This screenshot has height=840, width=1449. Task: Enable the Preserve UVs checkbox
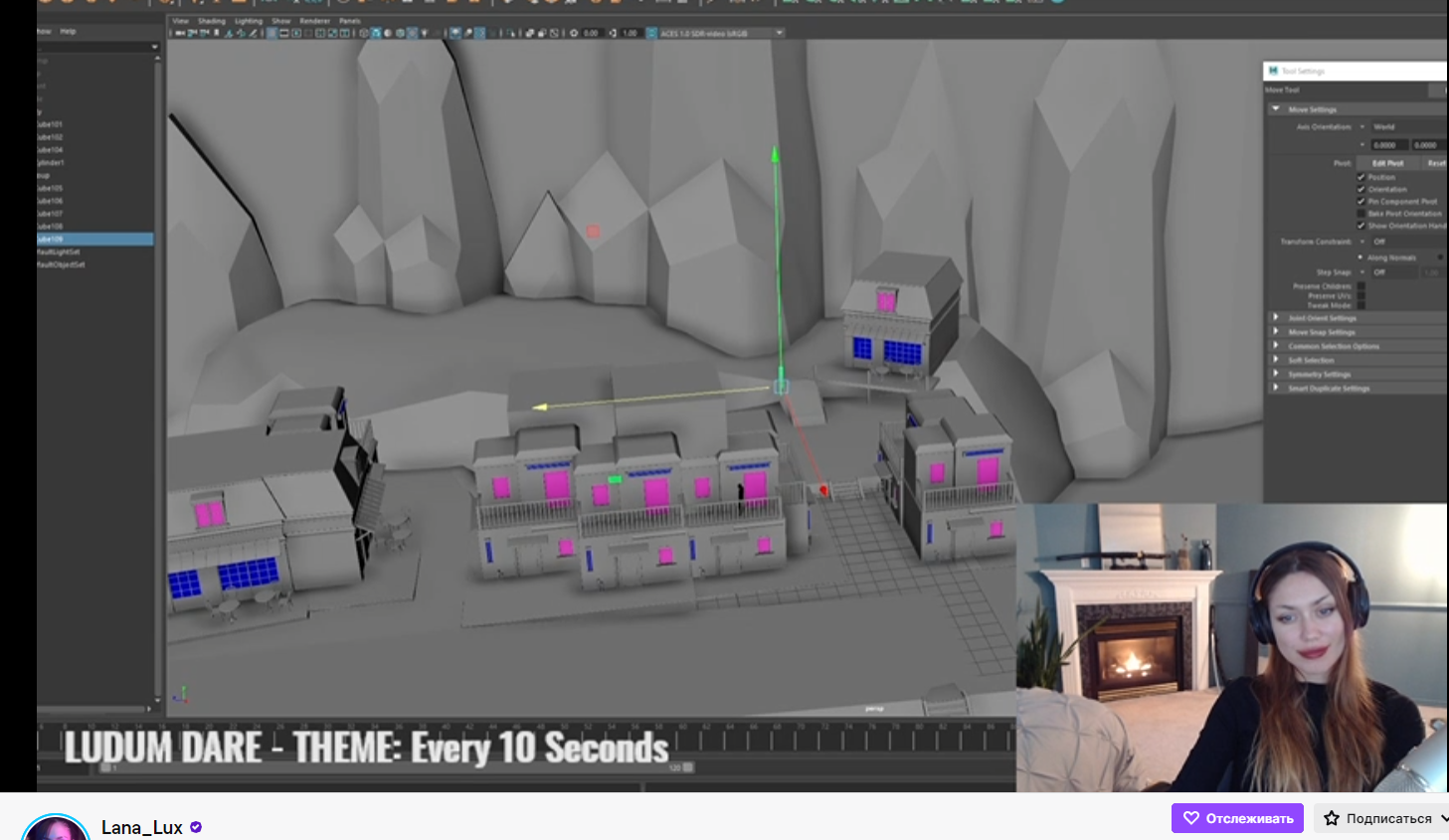point(1361,296)
